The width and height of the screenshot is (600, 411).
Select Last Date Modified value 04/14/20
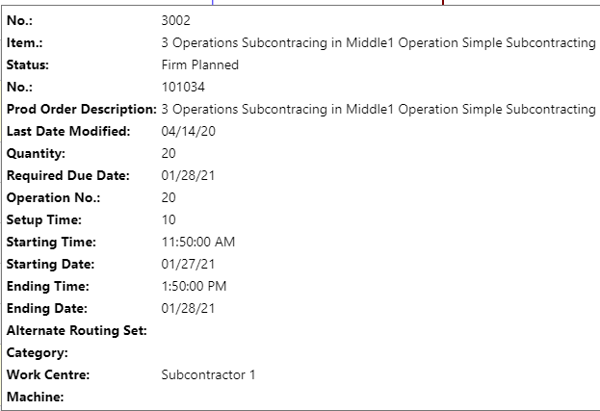point(188,131)
